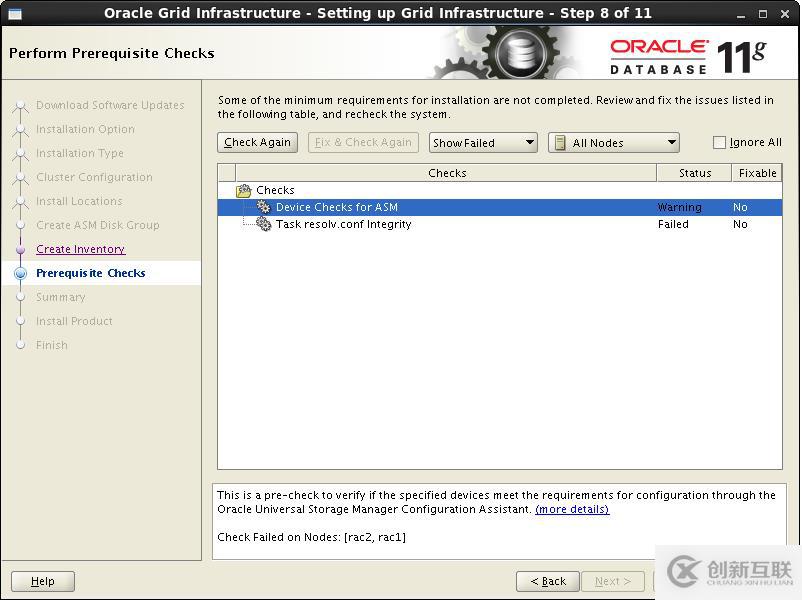Click Fixable No for Device Checks for ASM
This screenshot has width=802, height=600.
(740, 207)
